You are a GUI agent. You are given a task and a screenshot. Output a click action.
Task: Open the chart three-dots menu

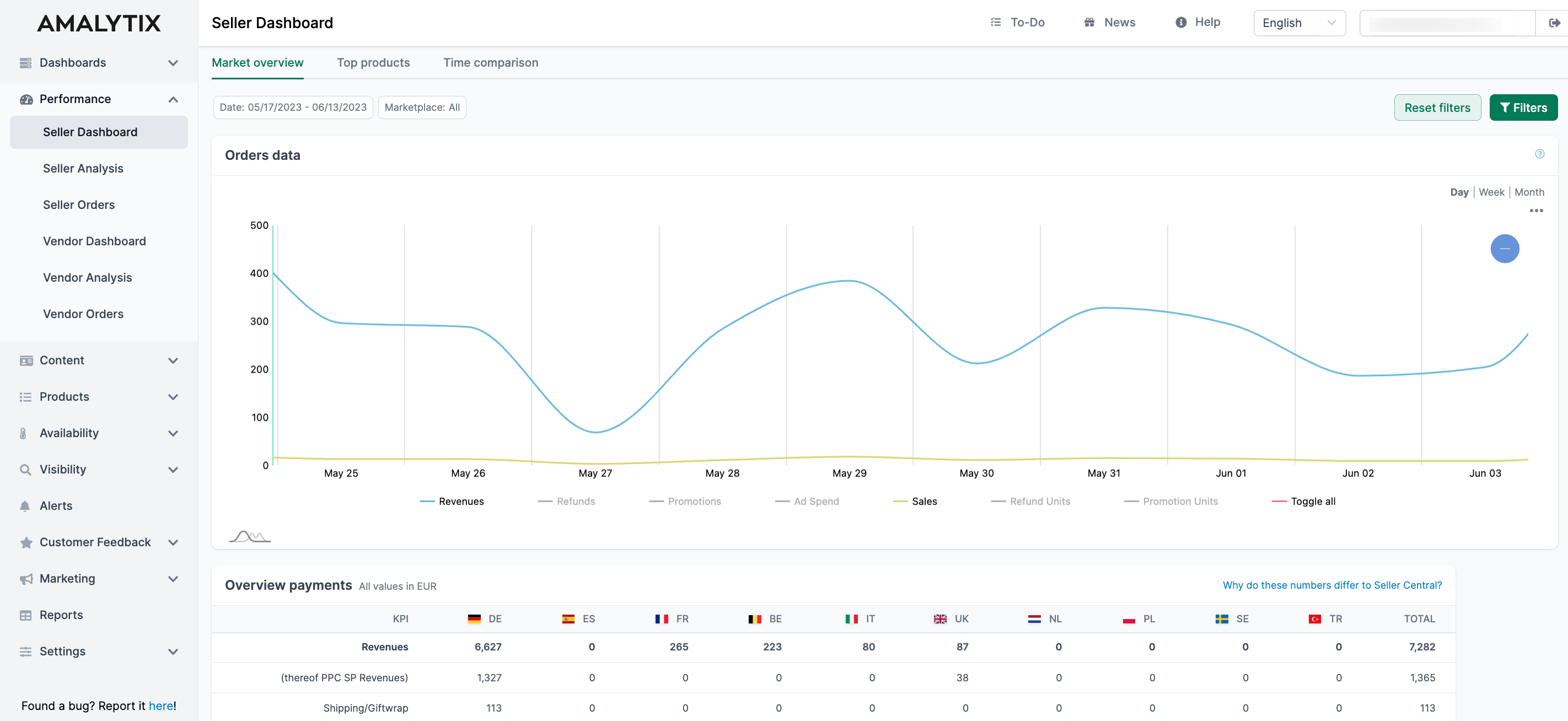[x=1537, y=211]
